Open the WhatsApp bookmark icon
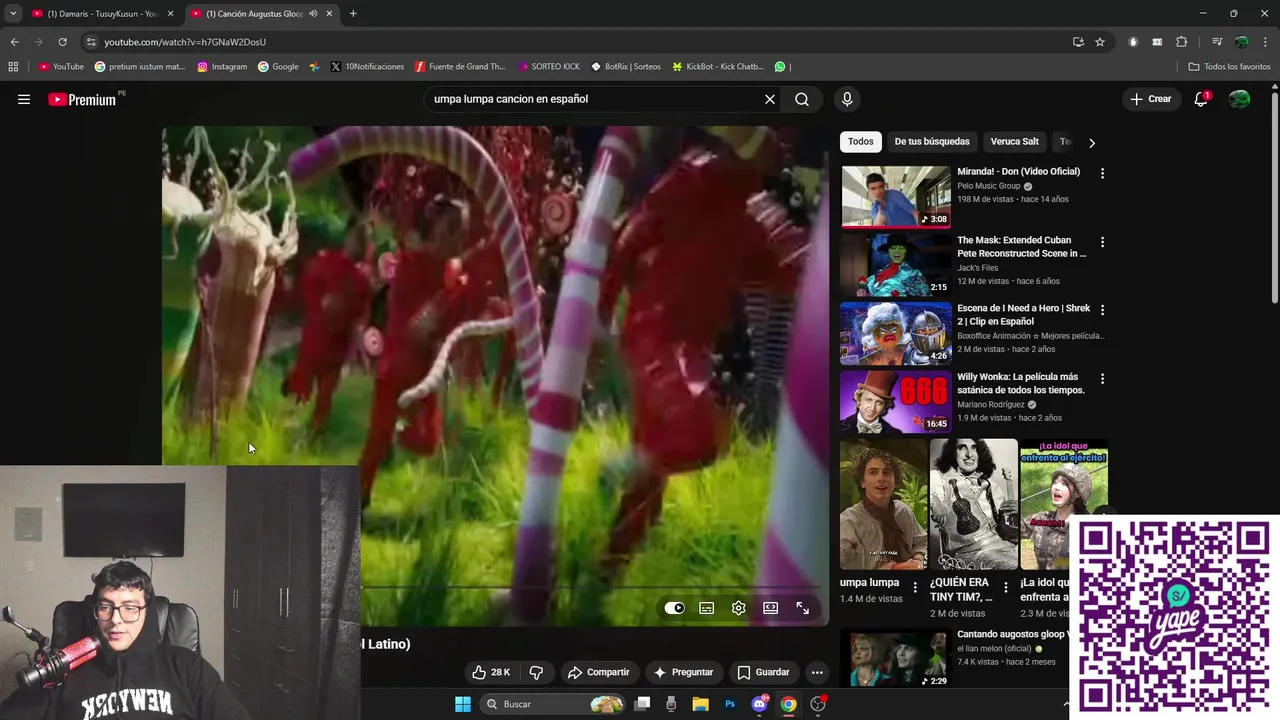 pos(781,67)
